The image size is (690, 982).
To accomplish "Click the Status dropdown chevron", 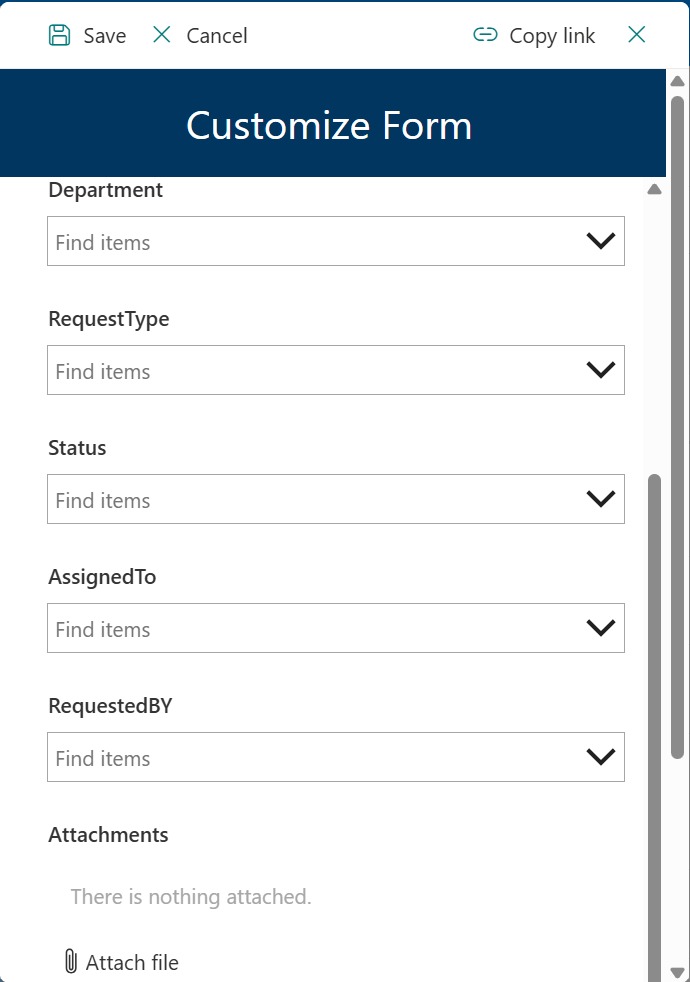I will pos(600,498).
